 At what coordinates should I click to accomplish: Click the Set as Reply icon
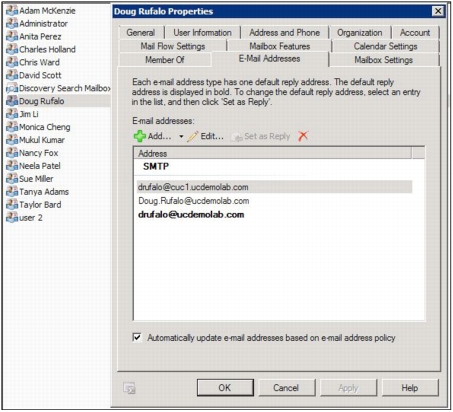click(237, 137)
